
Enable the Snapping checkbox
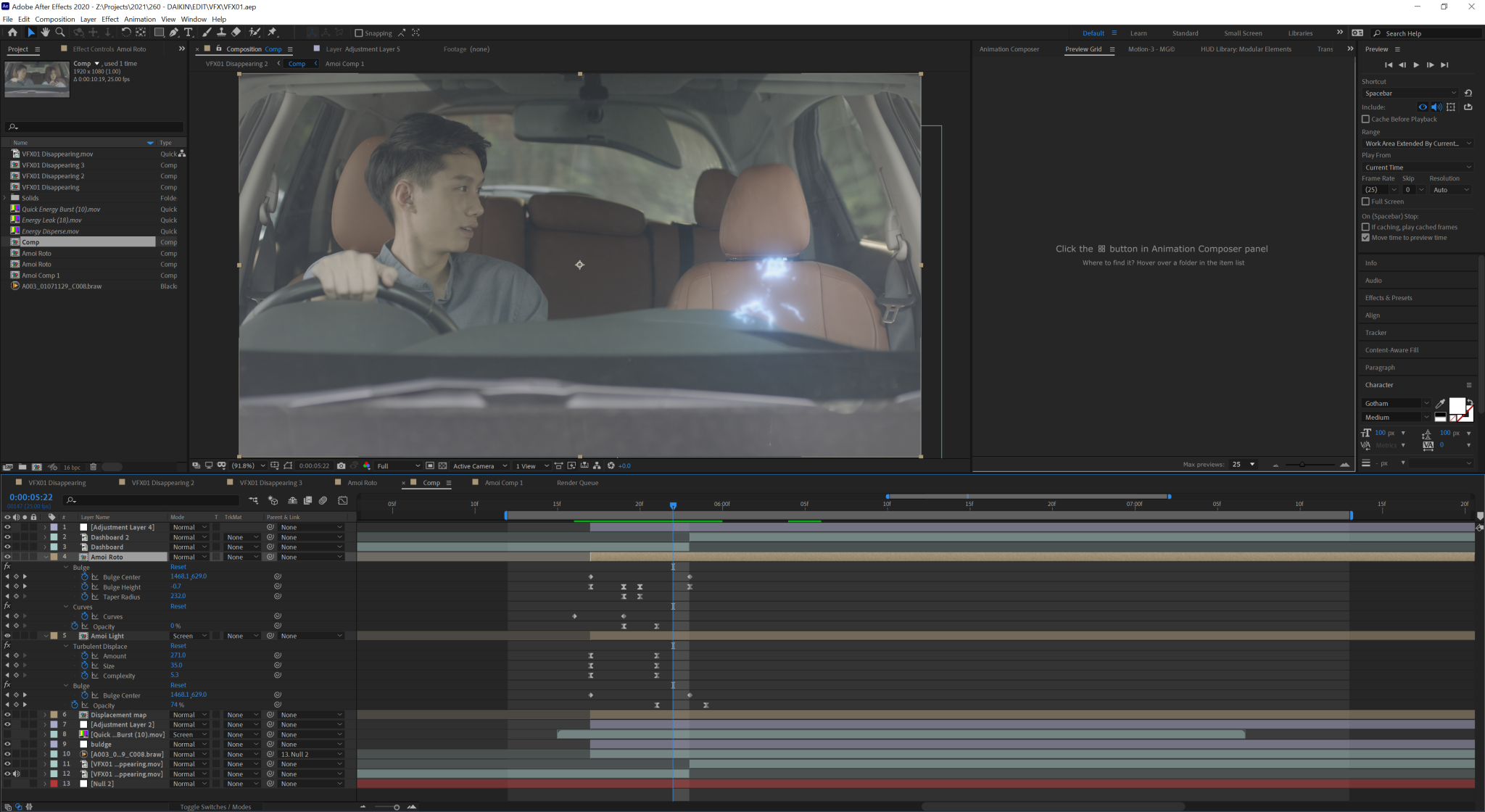(x=358, y=33)
